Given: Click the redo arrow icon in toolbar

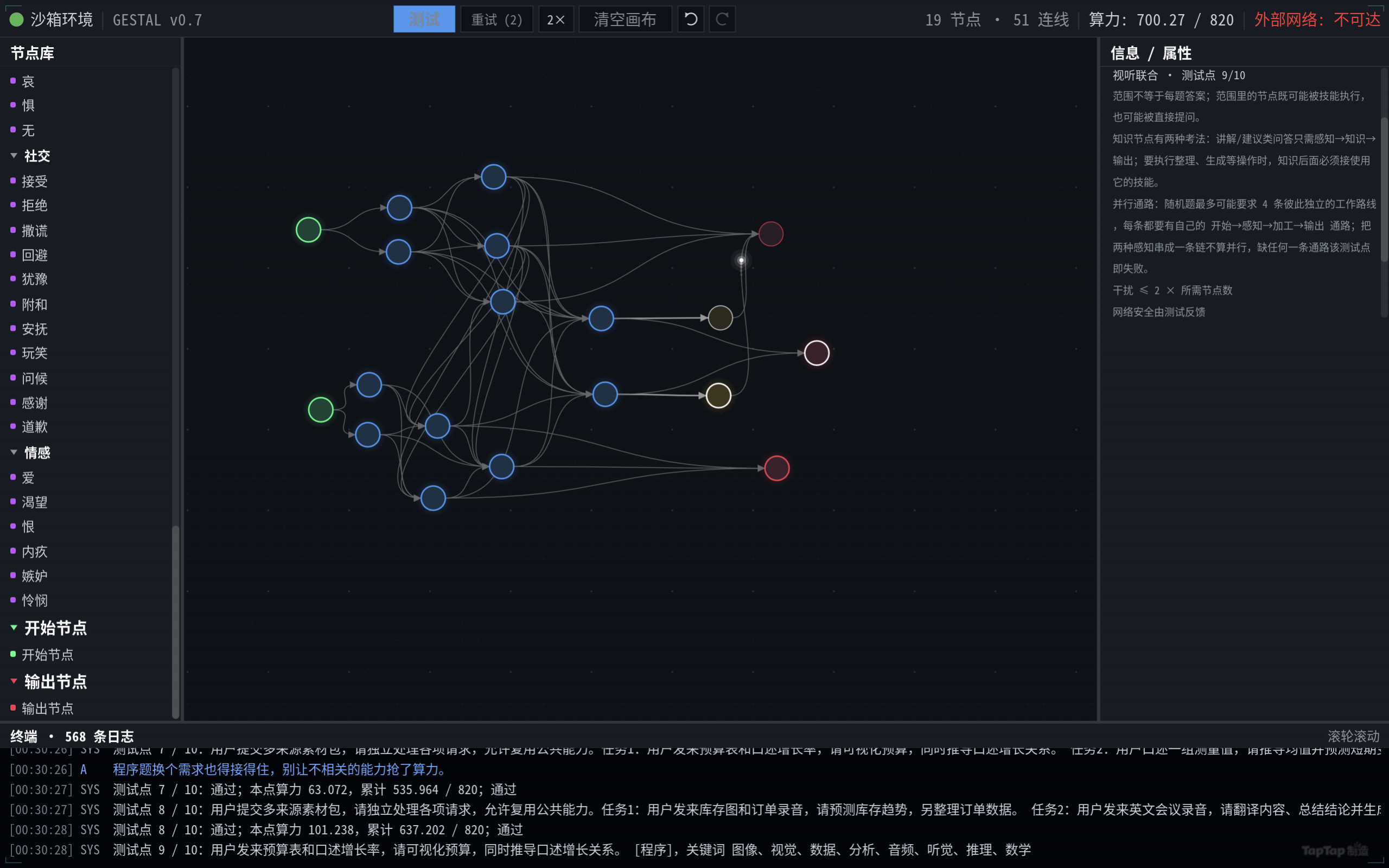Looking at the screenshot, I should [722, 20].
